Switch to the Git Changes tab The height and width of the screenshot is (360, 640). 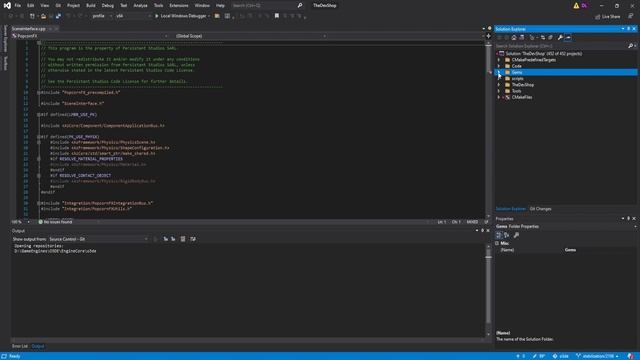[540, 209]
